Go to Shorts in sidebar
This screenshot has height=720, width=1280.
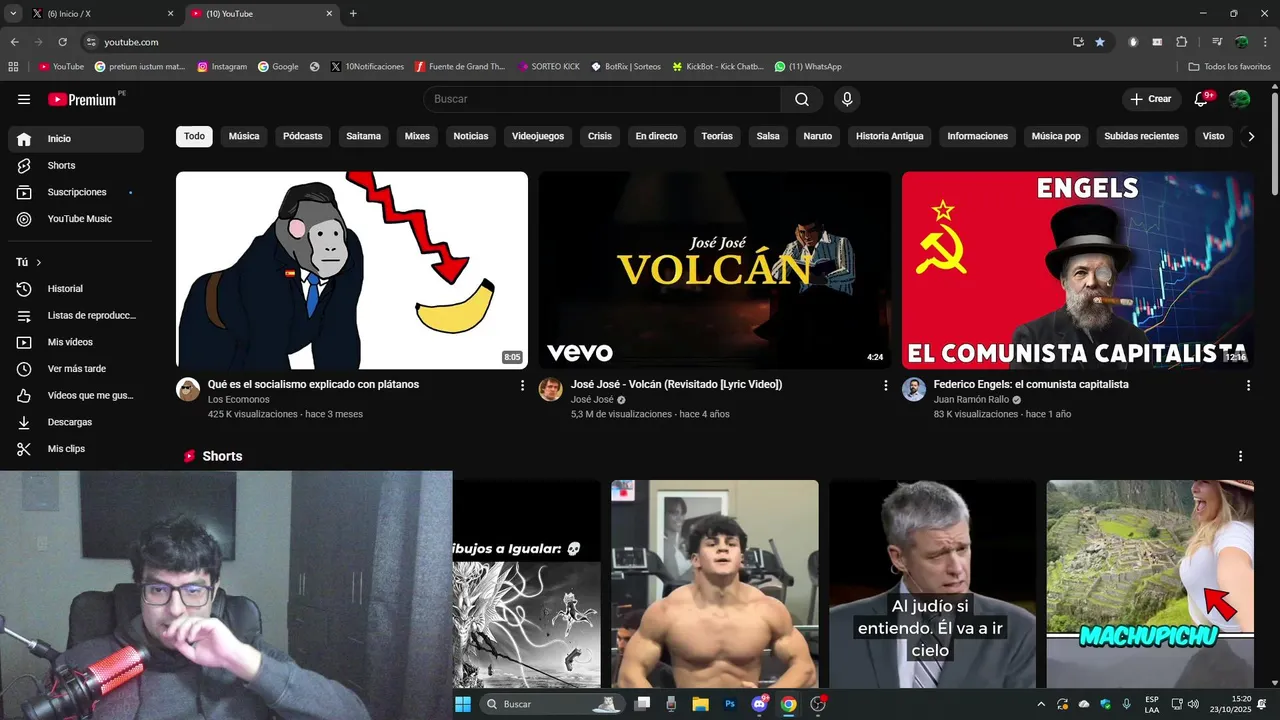pos(76,165)
